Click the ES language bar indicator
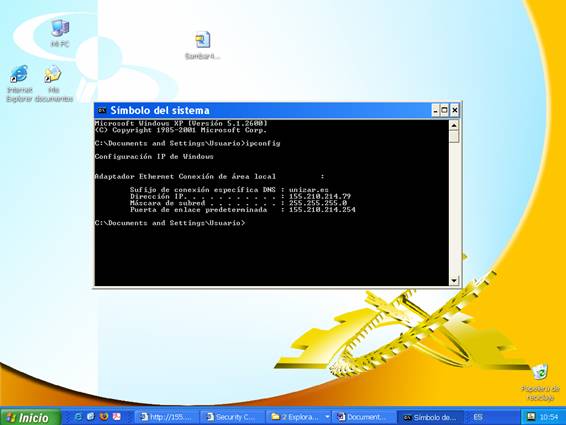 (478, 417)
